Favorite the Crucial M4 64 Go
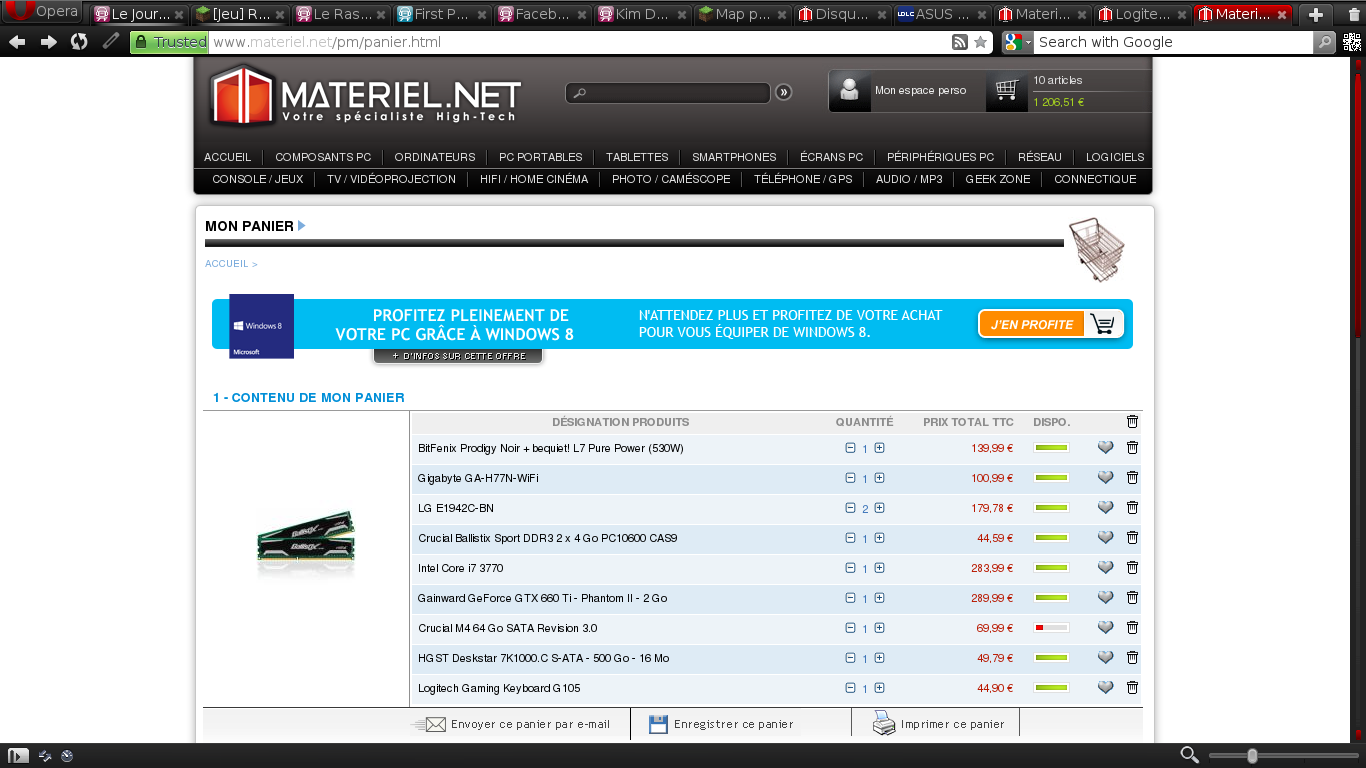This screenshot has height=768, width=1366. pyautogui.click(x=1105, y=628)
